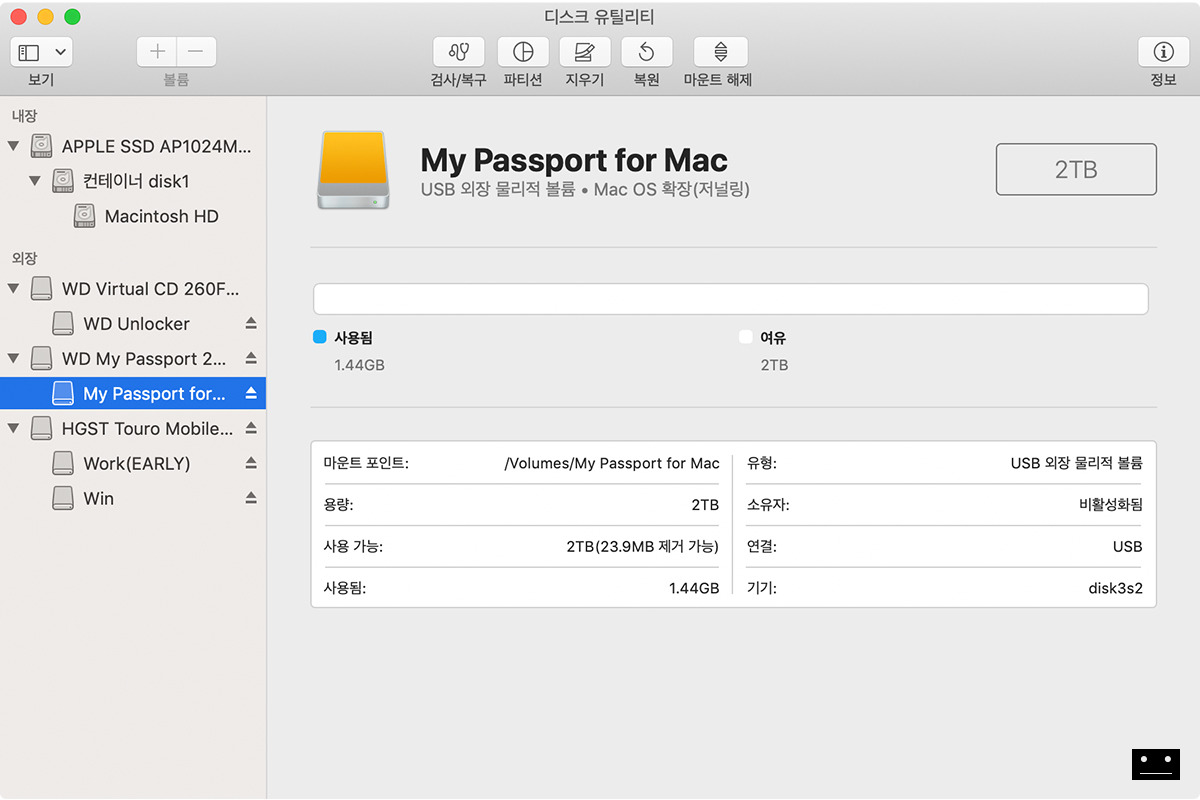1200x800 pixels.
Task: Select Macintosh HD volume
Action: click(133, 216)
